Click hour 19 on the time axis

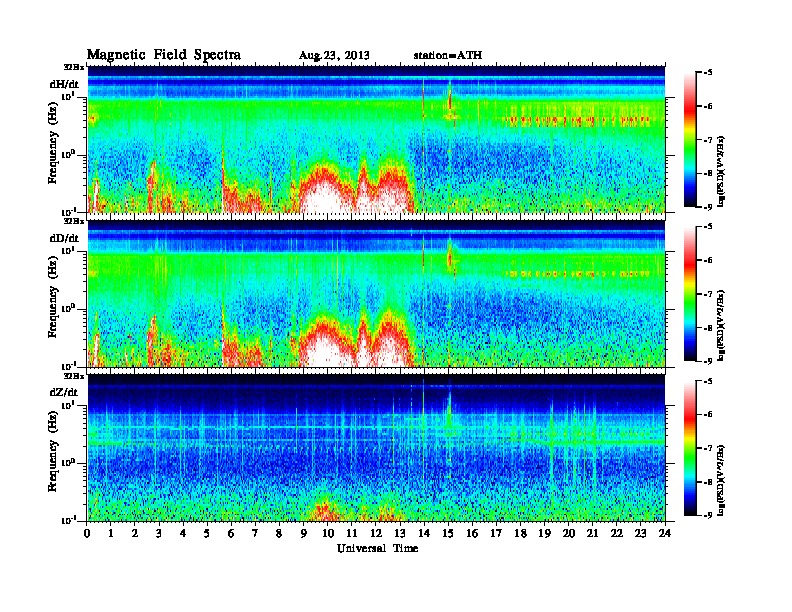pyautogui.click(x=544, y=533)
